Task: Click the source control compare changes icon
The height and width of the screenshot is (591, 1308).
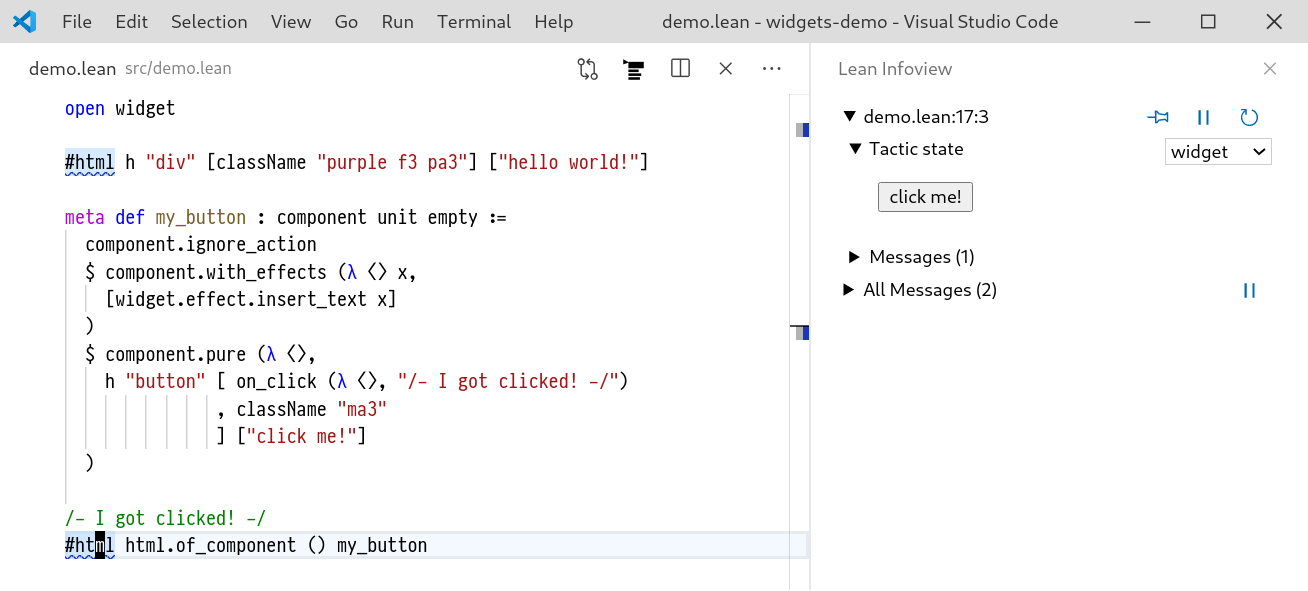Action: [x=587, y=69]
